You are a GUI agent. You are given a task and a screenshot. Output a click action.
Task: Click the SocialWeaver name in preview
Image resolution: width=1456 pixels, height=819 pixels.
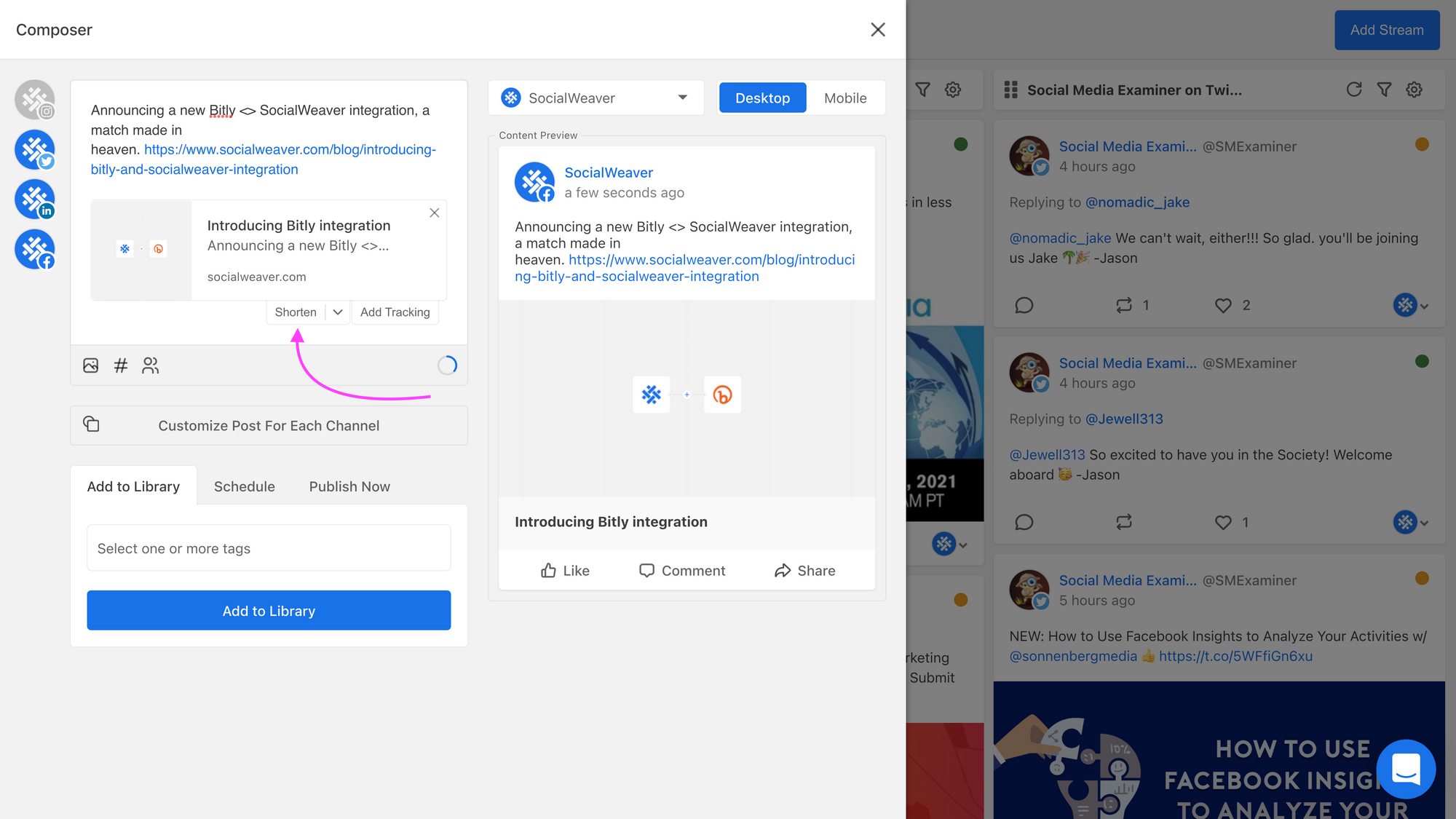click(609, 173)
